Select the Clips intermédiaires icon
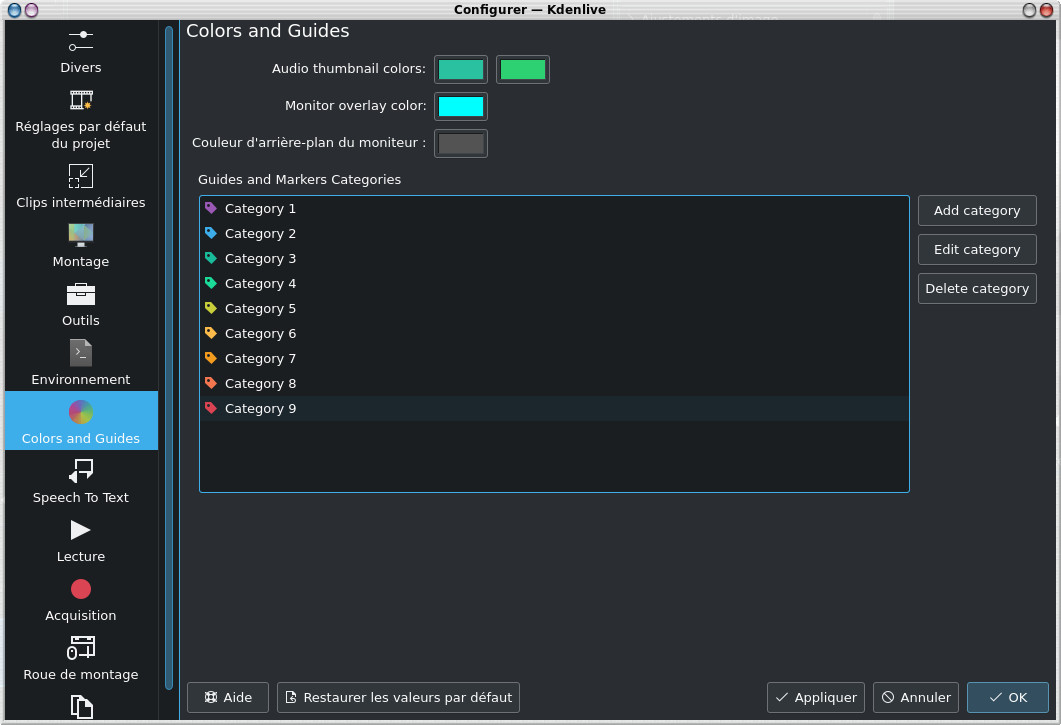Viewport: 1061px width, 725px height. tap(81, 176)
